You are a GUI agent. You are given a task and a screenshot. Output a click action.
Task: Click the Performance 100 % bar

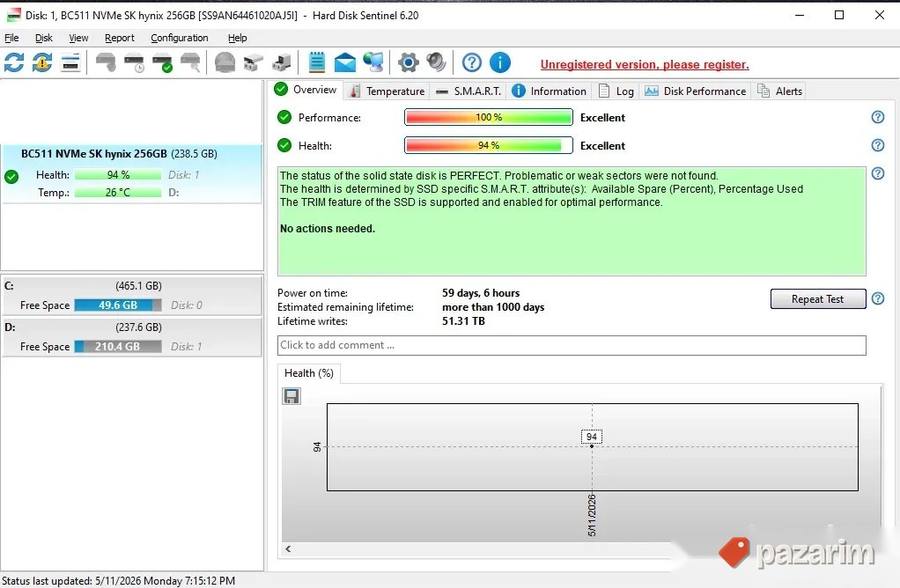click(x=488, y=117)
